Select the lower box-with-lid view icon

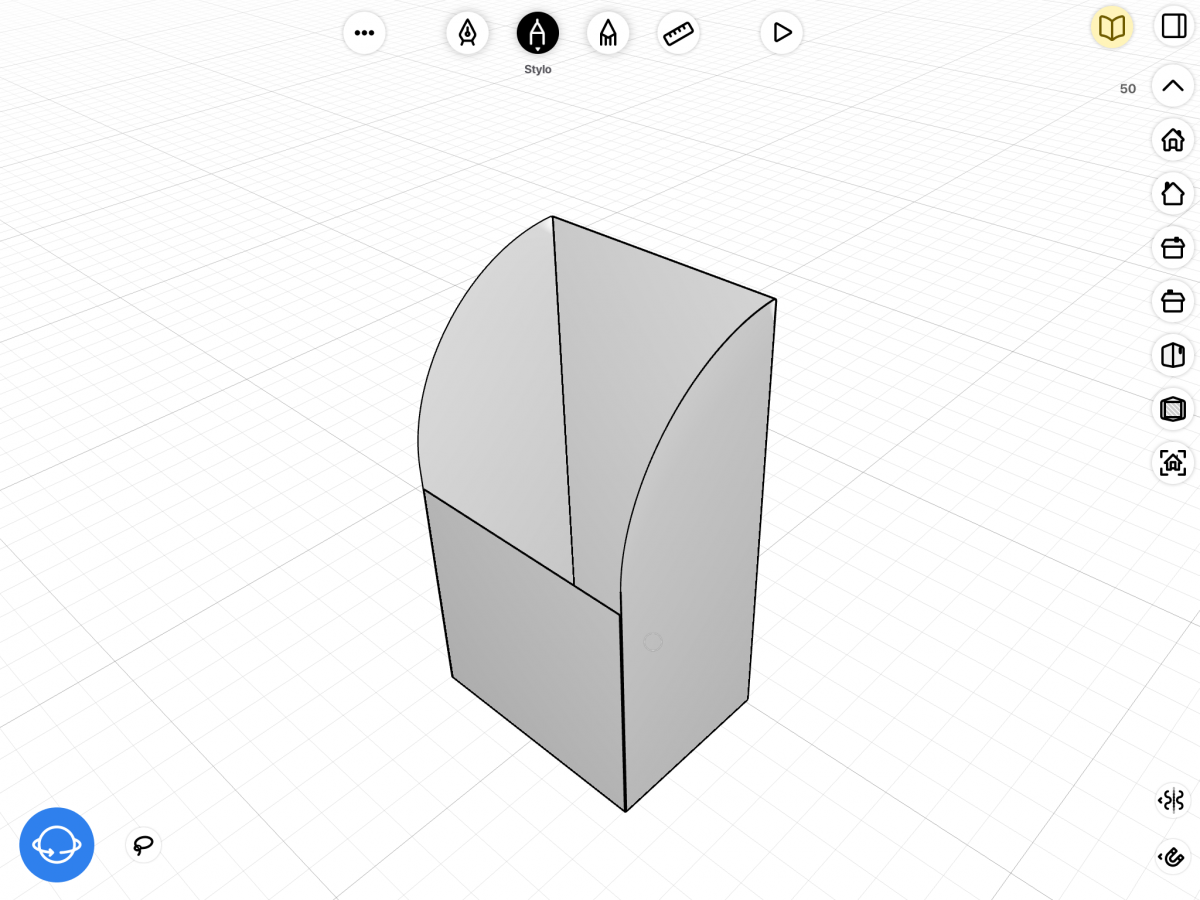1172,300
